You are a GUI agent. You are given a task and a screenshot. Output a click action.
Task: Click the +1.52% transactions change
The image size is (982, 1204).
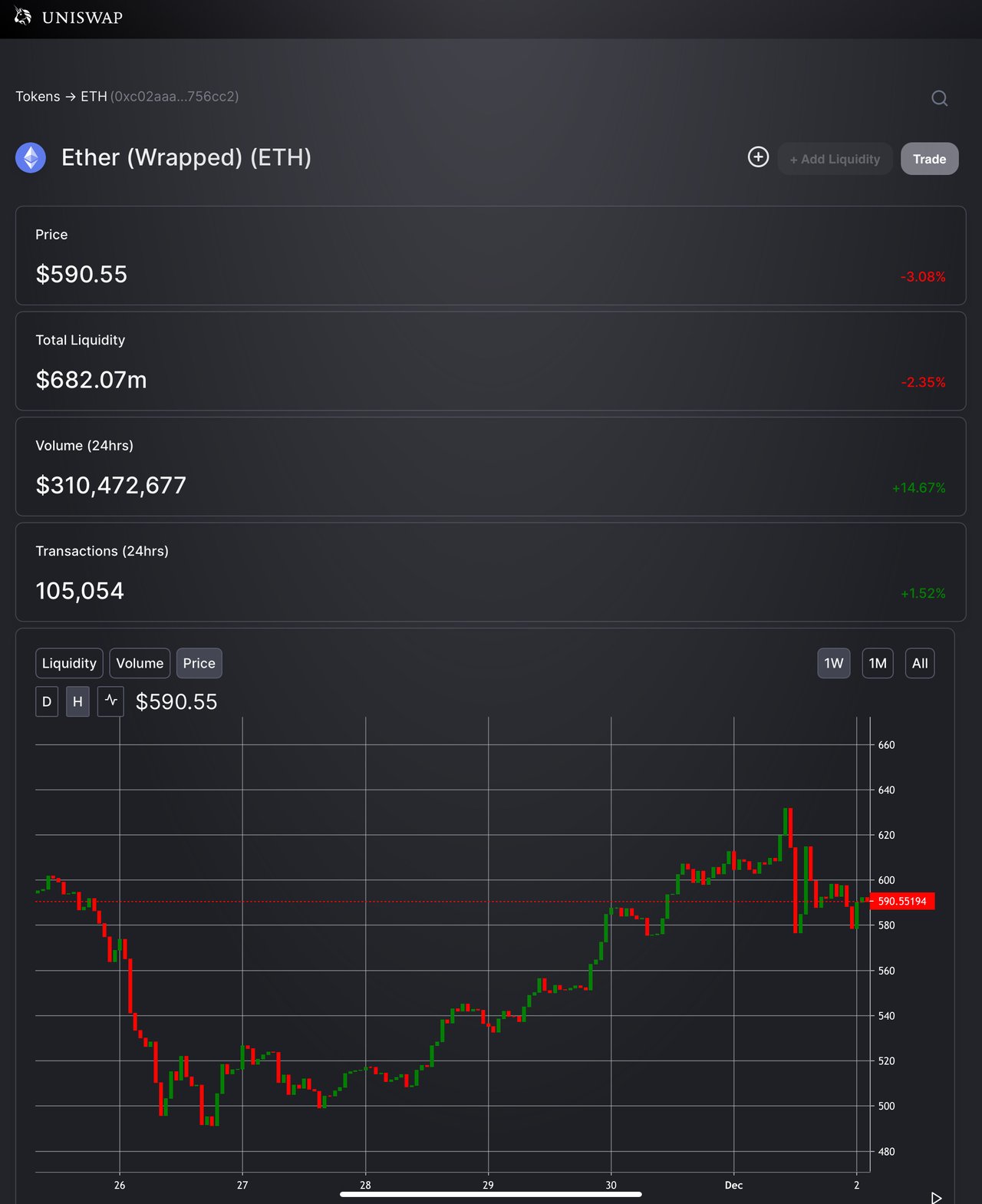[x=923, y=593]
